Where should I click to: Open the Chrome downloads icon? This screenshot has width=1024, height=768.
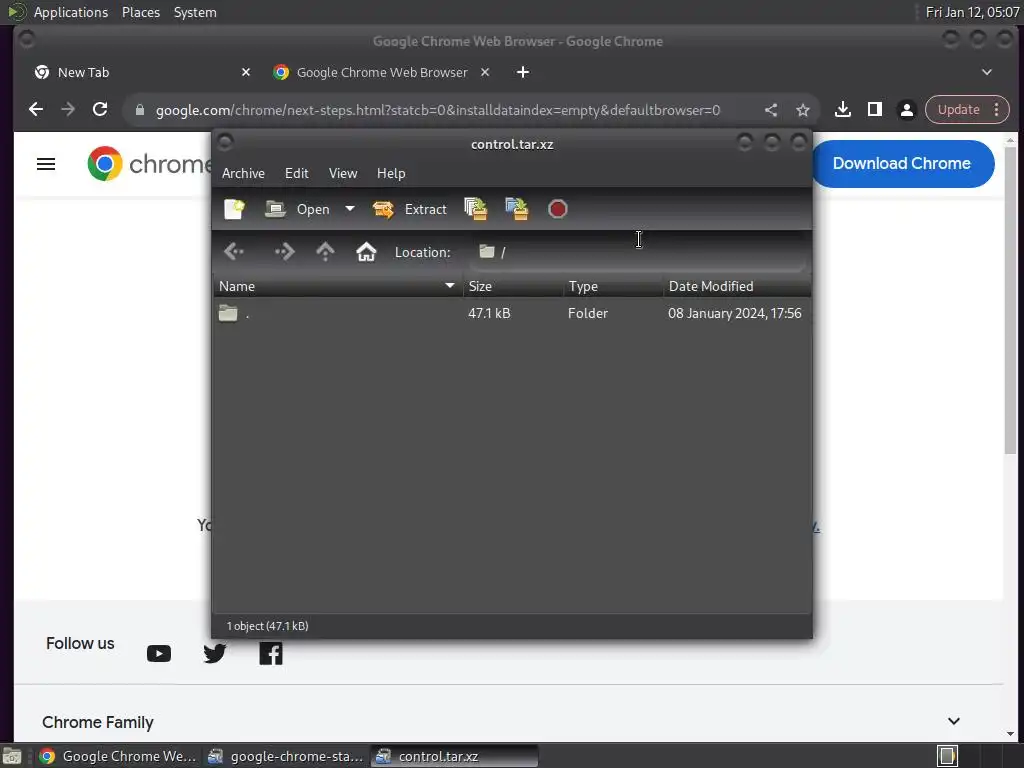point(843,110)
